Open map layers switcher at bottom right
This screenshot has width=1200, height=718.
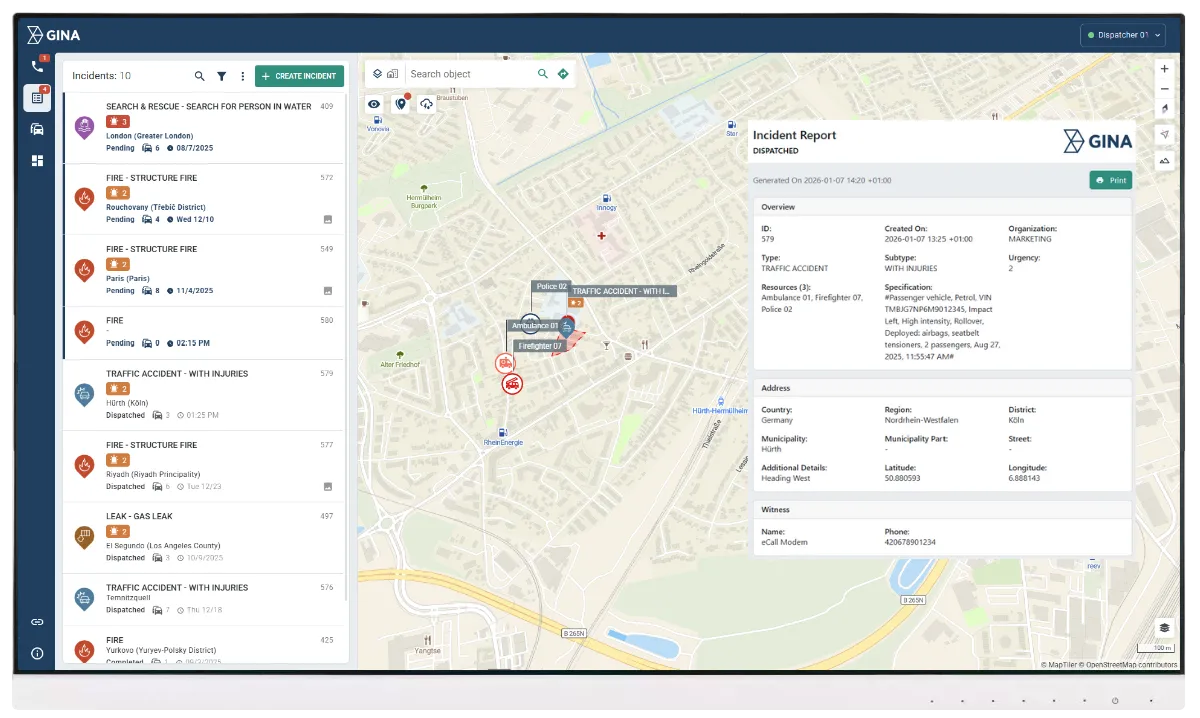click(1164, 627)
